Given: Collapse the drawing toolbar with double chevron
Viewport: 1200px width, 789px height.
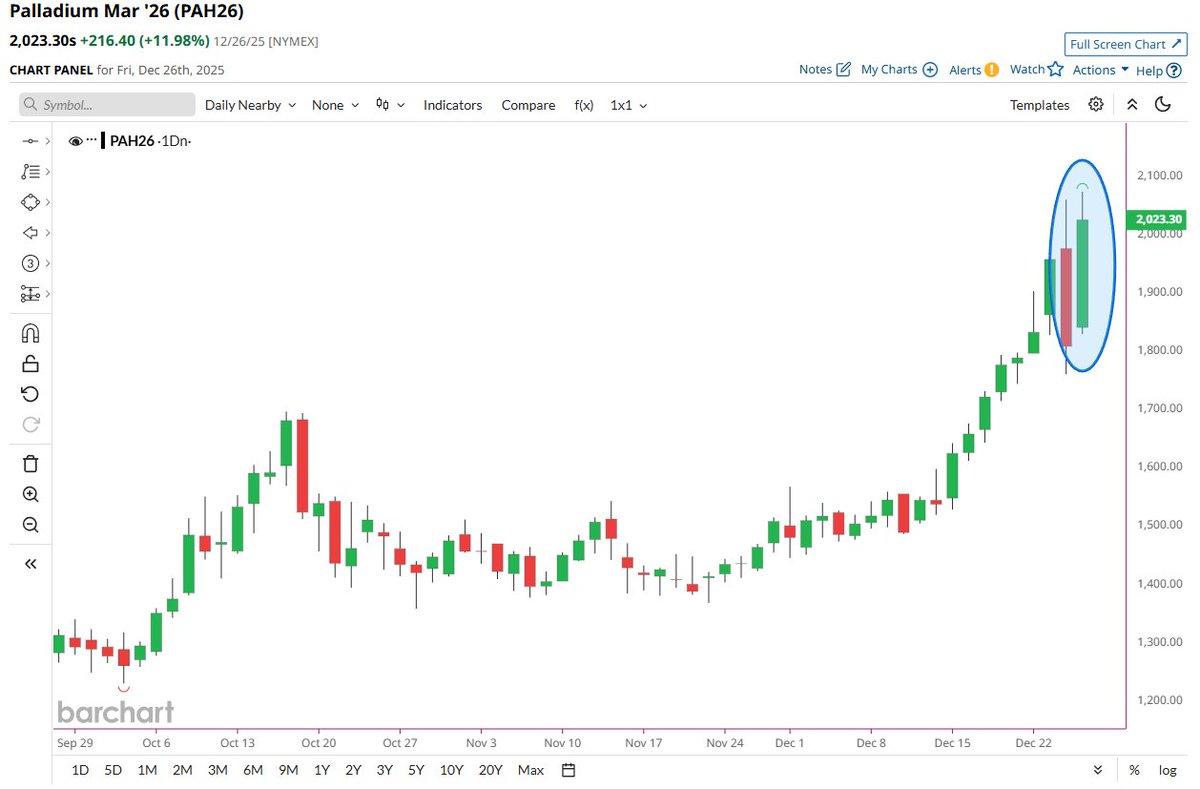Looking at the screenshot, I should 30,564.
